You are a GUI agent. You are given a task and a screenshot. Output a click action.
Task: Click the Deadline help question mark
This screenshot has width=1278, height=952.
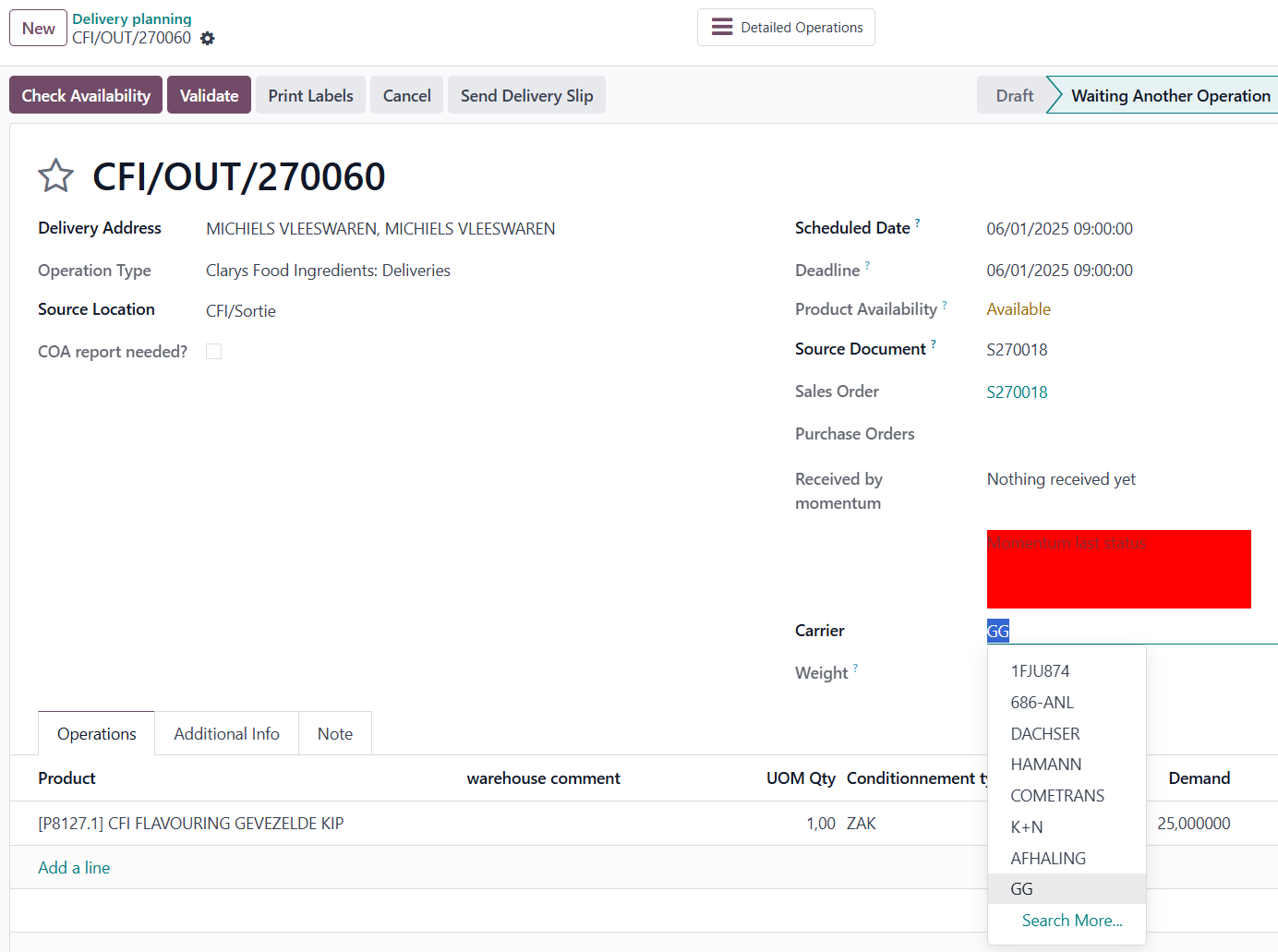pyautogui.click(x=867, y=265)
